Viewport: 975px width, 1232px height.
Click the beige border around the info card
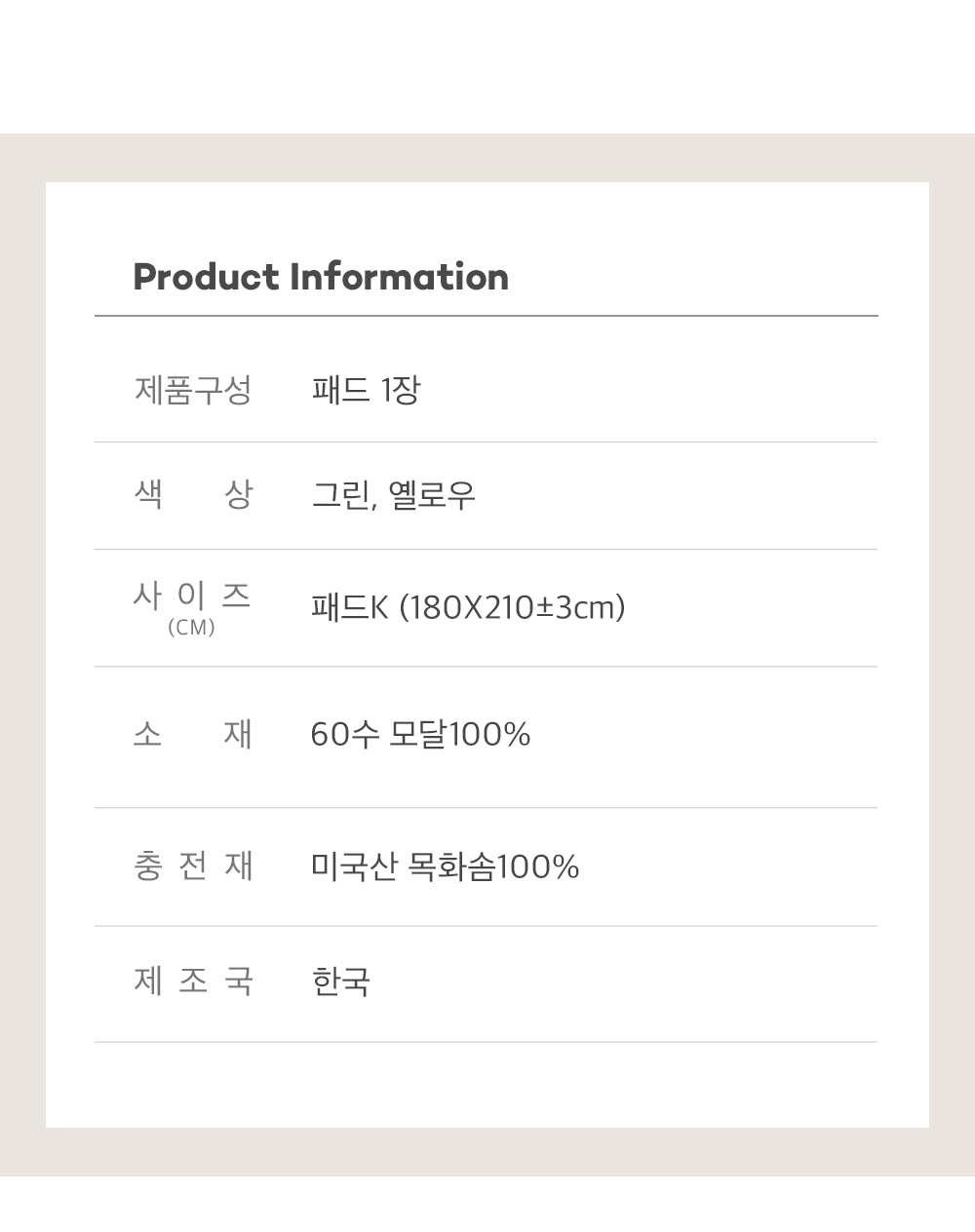(x=22, y=655)
